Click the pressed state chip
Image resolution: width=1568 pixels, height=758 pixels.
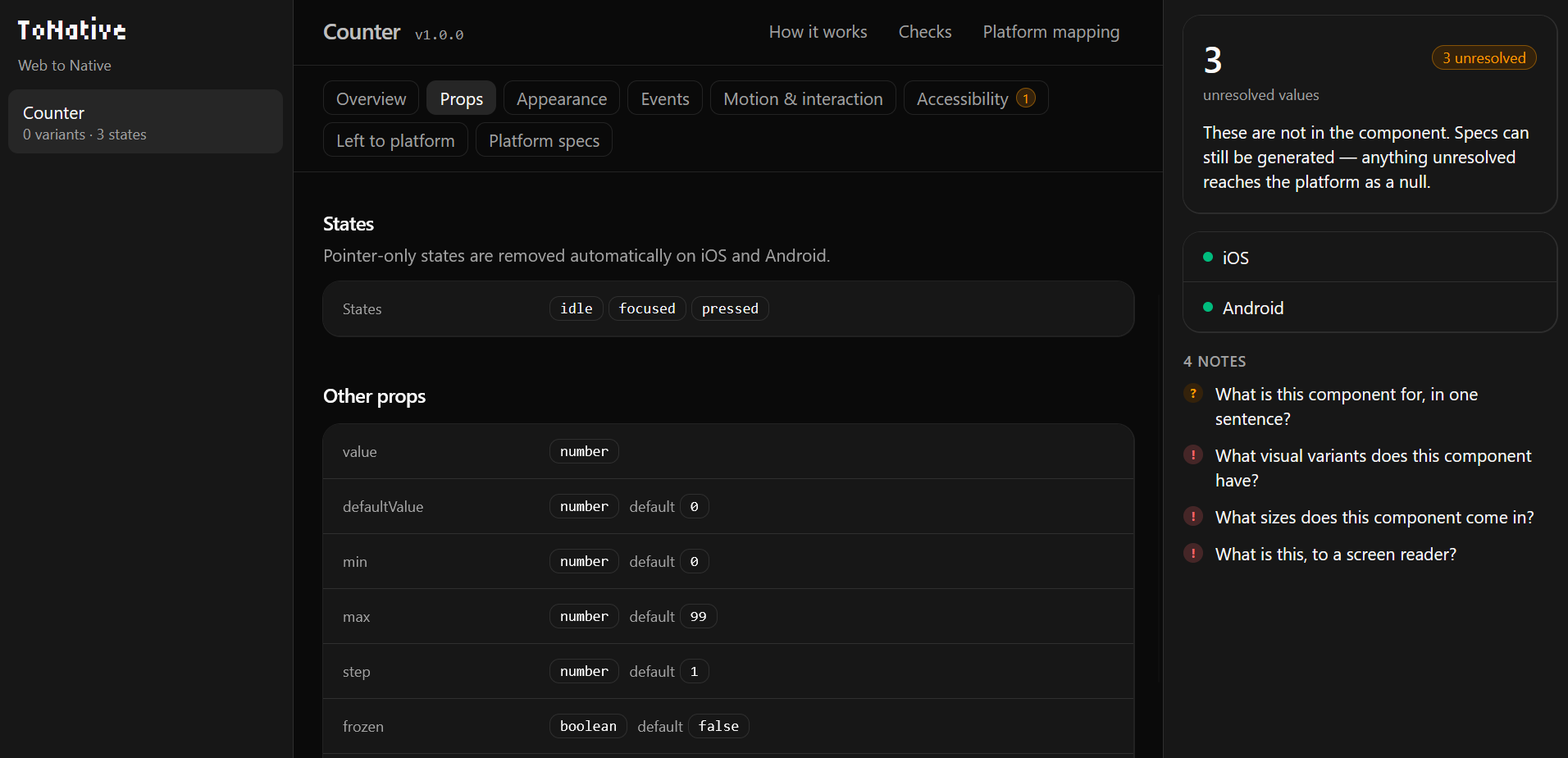tap(730, 308)
